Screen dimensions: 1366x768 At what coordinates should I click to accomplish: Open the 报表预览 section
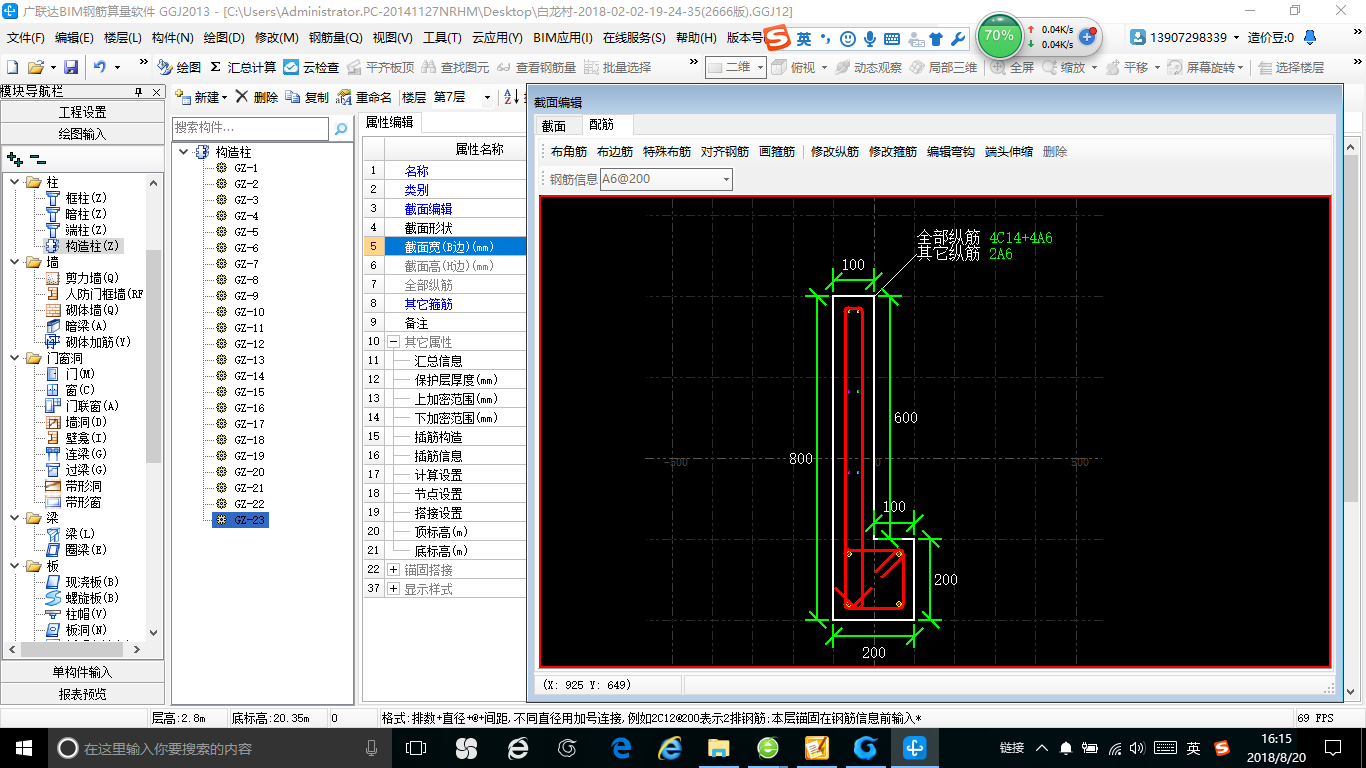(82, 693)
